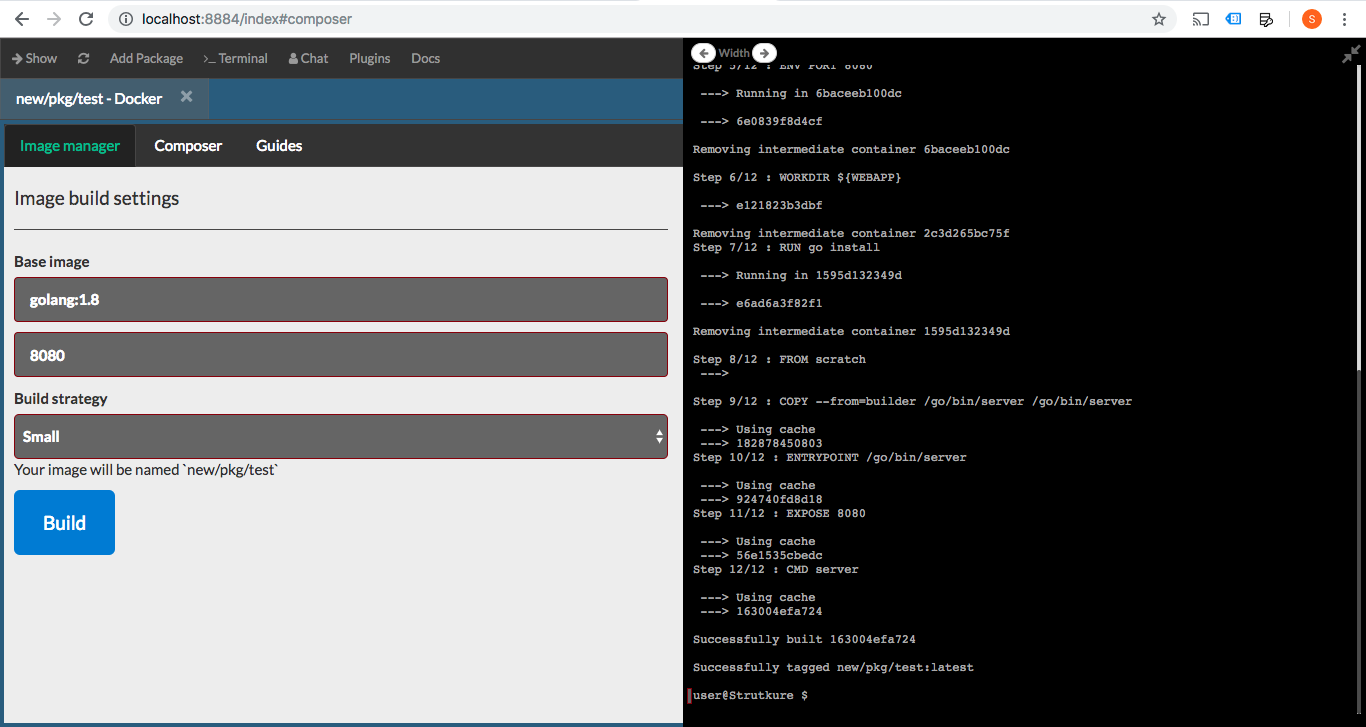Viewport: 1366px width, 727px height.
Task: Click the notes pencil extension icon
Action: point(1266,19)
